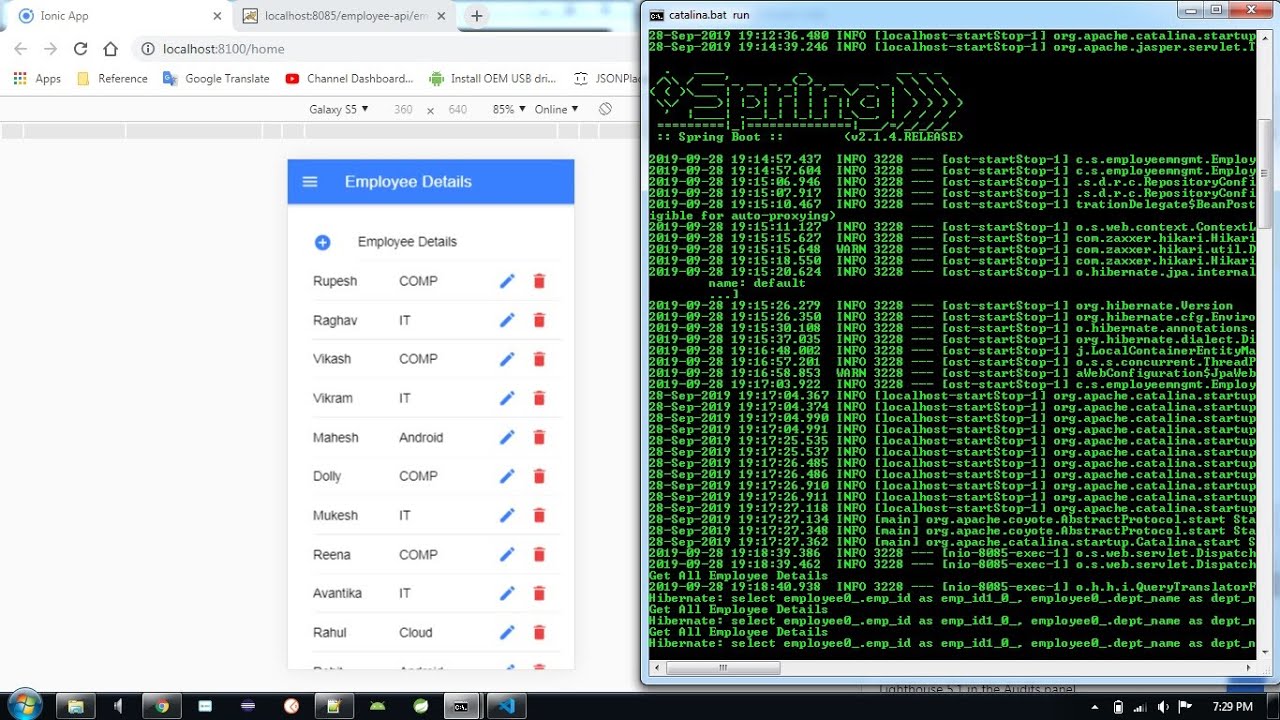Reload the page in Chrome
The image size is (1280, 720).
[x=80, y=49]
